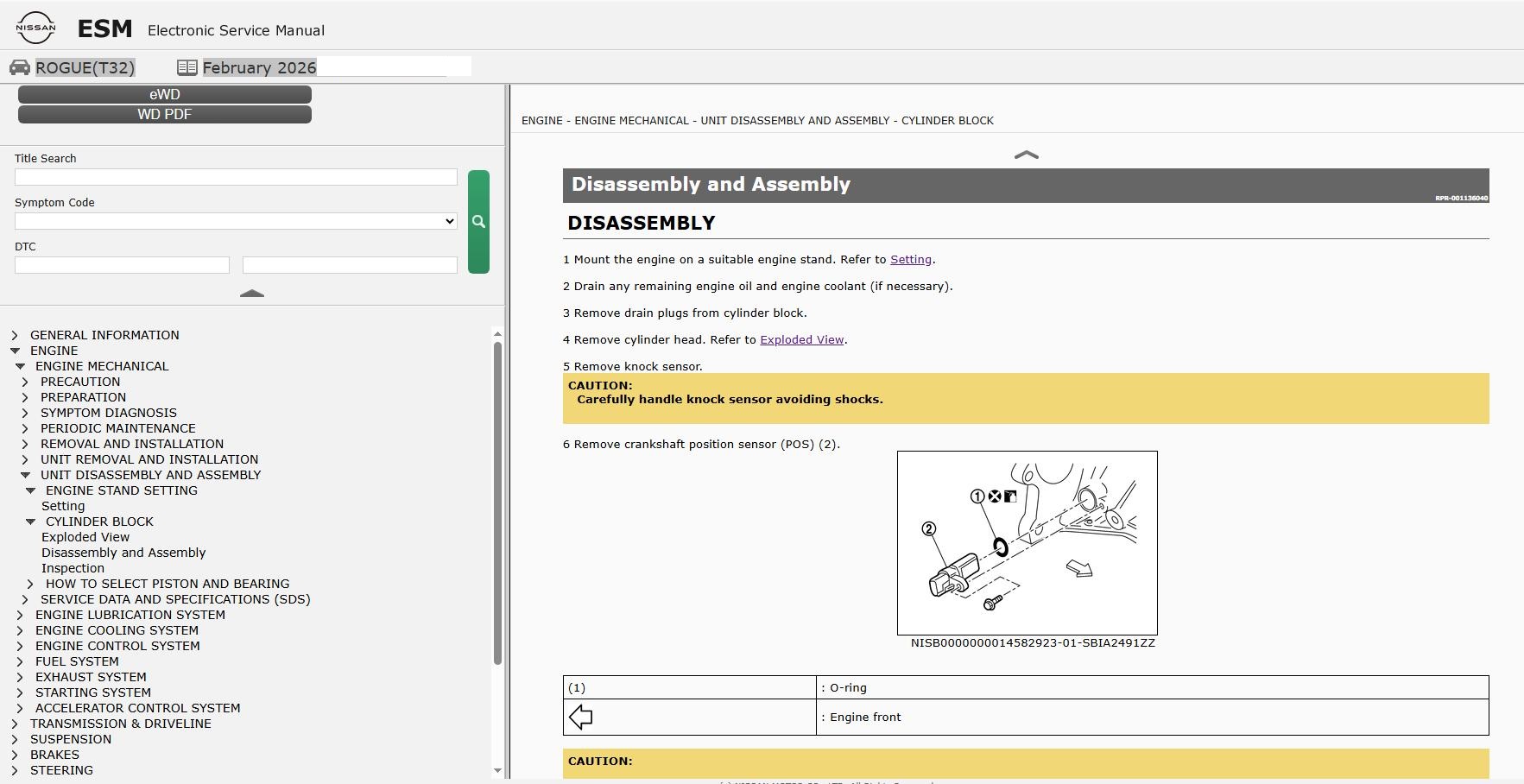This screenshot has height=784, width=1524.
Task: Collapse the search panel with the up arrow
Action: [252, 294]
